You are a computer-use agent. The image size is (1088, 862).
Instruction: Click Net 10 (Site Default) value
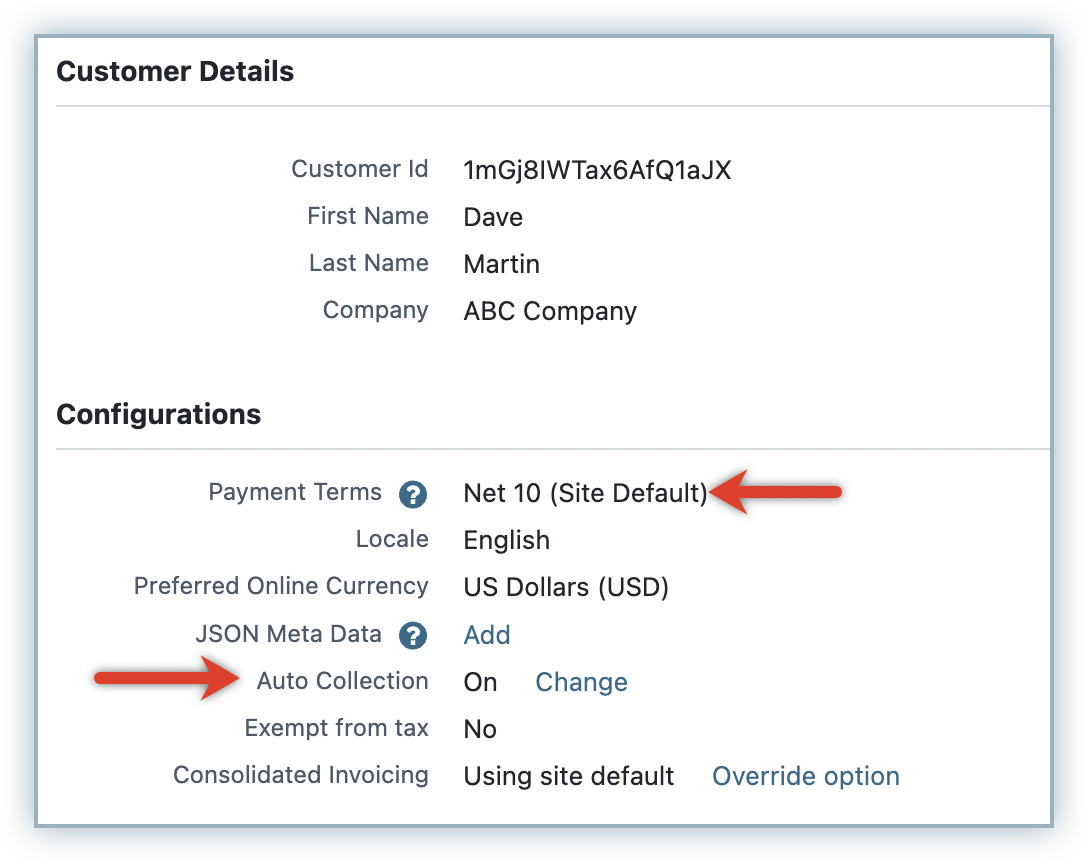click(585, 493)
